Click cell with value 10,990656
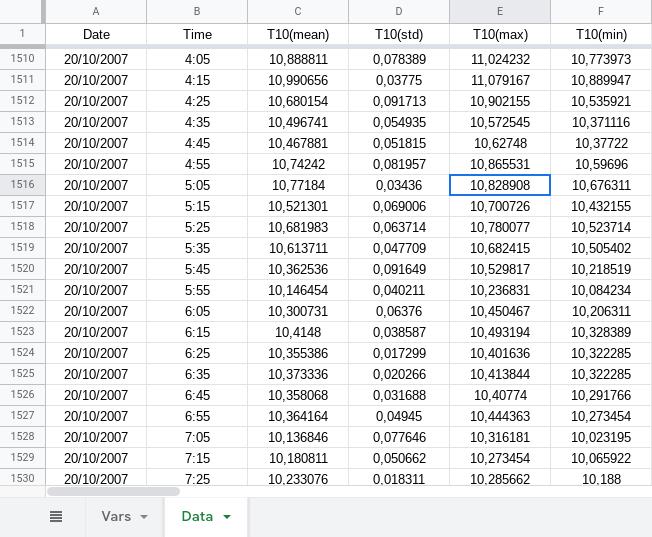This screenshot has width=652, height=537. pyautogui.click(x=298, y=80)
